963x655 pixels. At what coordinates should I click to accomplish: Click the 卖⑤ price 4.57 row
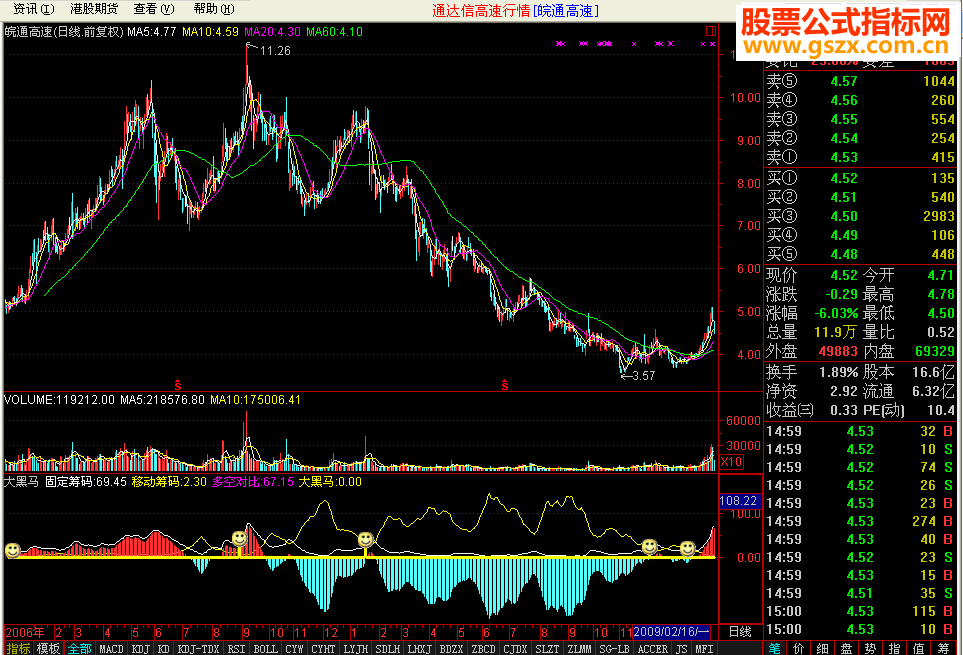tap(860, 81)
